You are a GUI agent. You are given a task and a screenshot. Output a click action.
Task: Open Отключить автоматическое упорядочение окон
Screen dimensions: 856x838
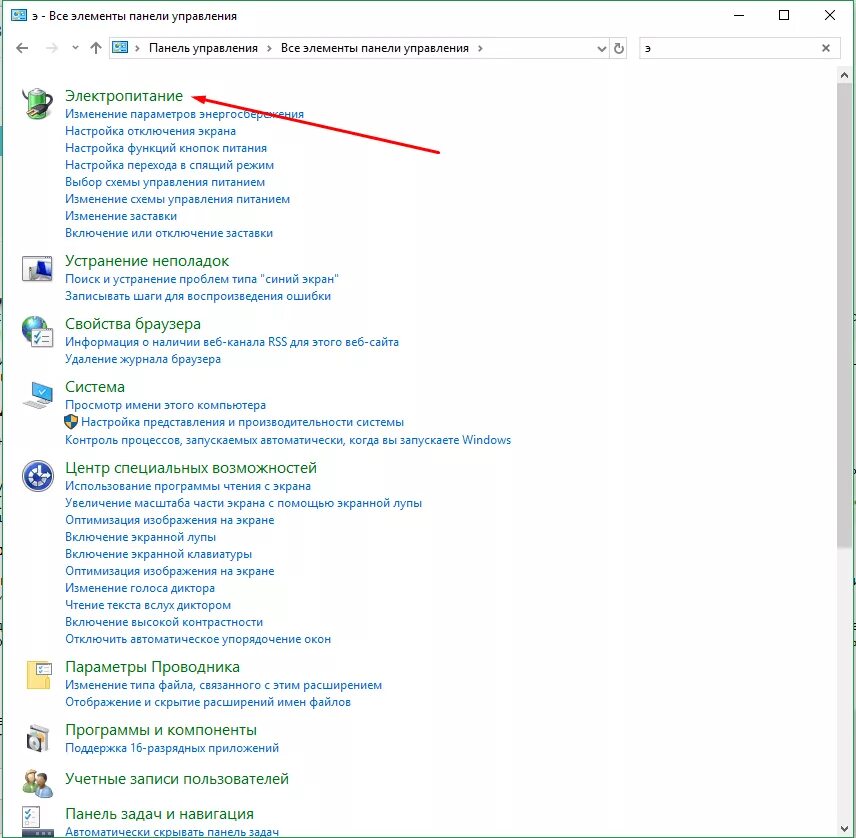[198, 639]
